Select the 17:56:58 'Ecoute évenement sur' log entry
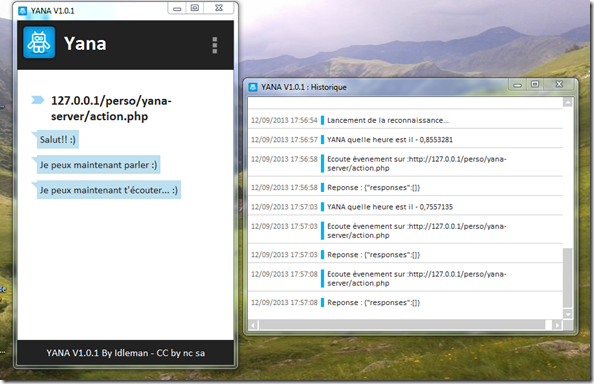Image resolution: width=594 pixels, height=384 pixels. pos(405,163)
